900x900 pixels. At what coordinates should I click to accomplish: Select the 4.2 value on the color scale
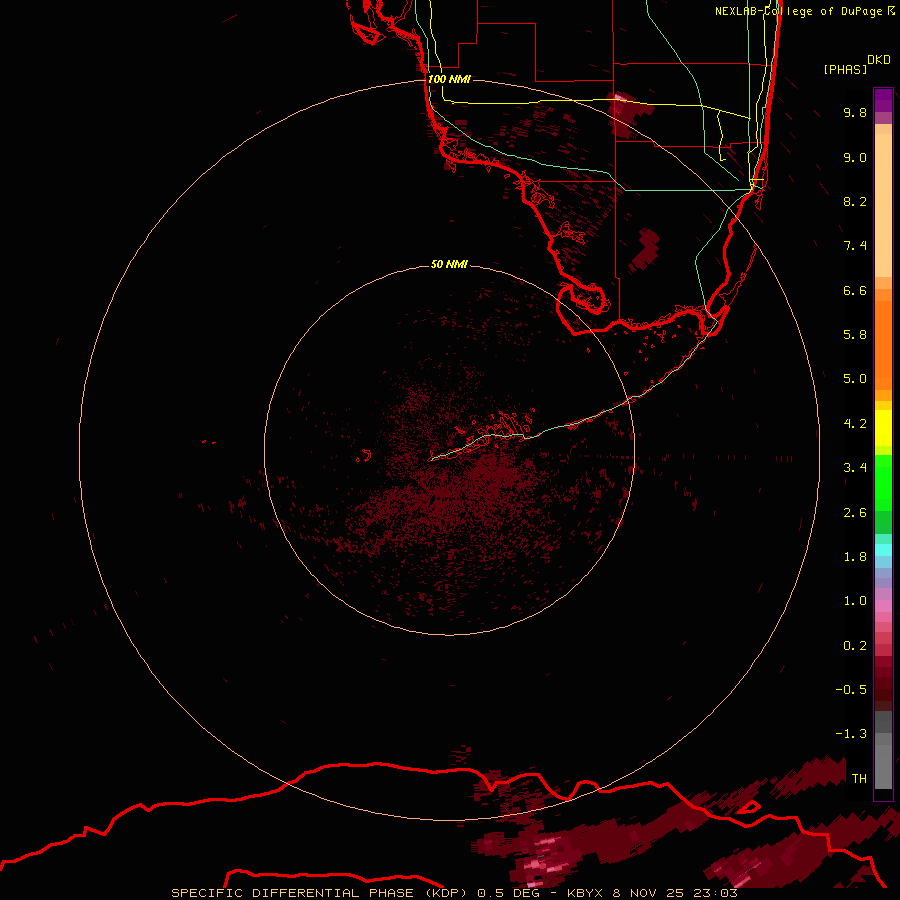pyautogui.click(x=855, y=424)
